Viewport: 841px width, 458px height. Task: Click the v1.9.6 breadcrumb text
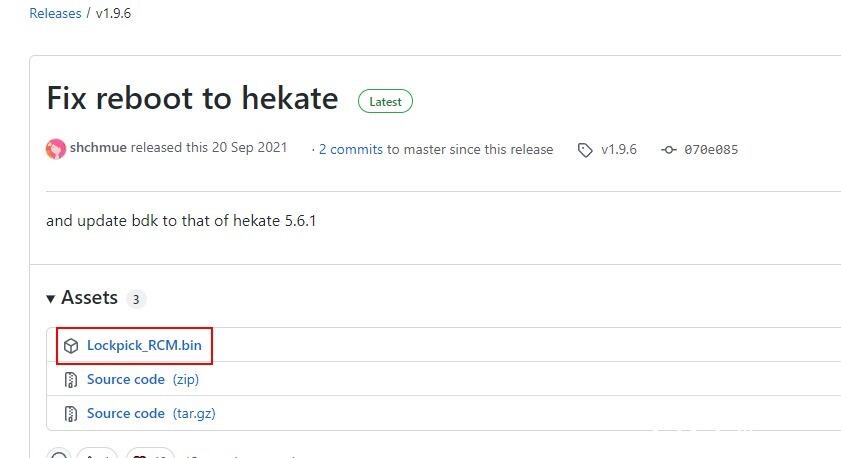[x=116, y=14]
